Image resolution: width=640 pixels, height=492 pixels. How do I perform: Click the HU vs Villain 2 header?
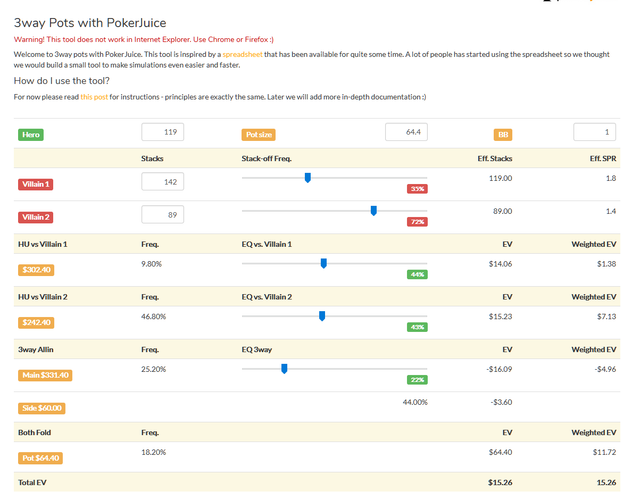pyautogui.click(x=42, y=297)
